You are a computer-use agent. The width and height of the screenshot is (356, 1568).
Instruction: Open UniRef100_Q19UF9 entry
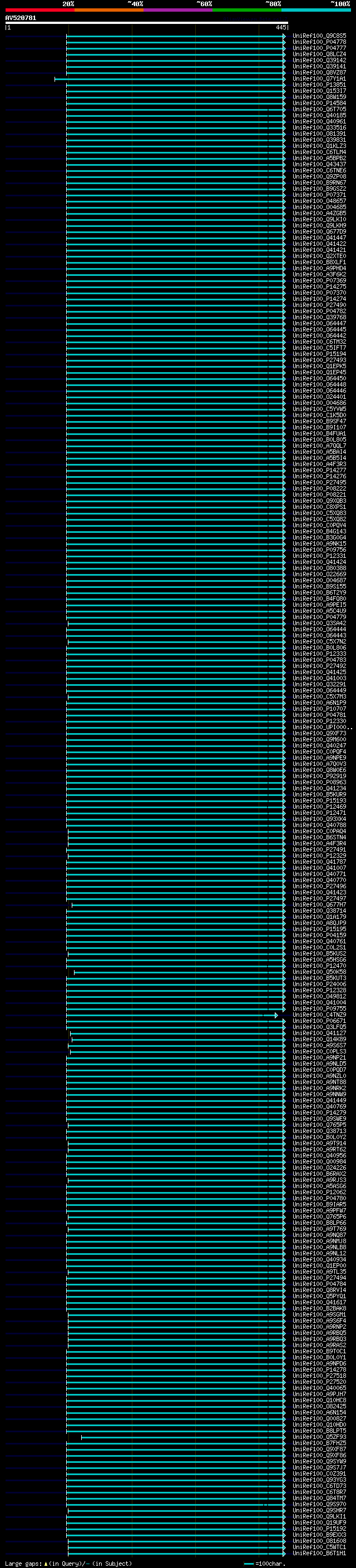click(319, 1522)
